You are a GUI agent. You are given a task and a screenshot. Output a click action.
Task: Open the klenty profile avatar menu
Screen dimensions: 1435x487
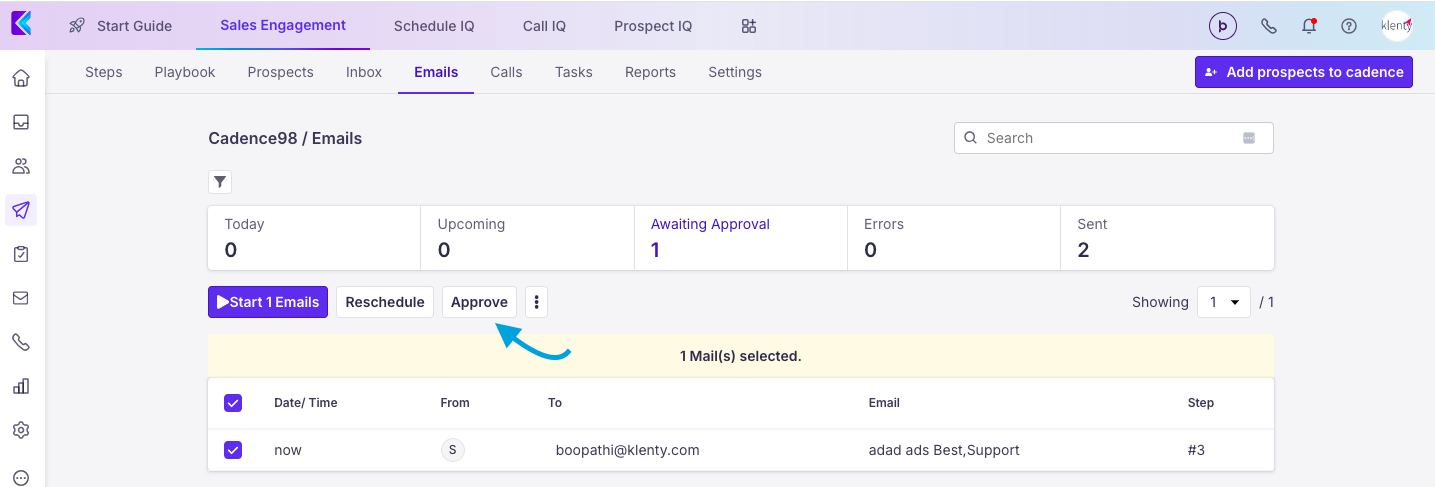[x=1396, y=27]
